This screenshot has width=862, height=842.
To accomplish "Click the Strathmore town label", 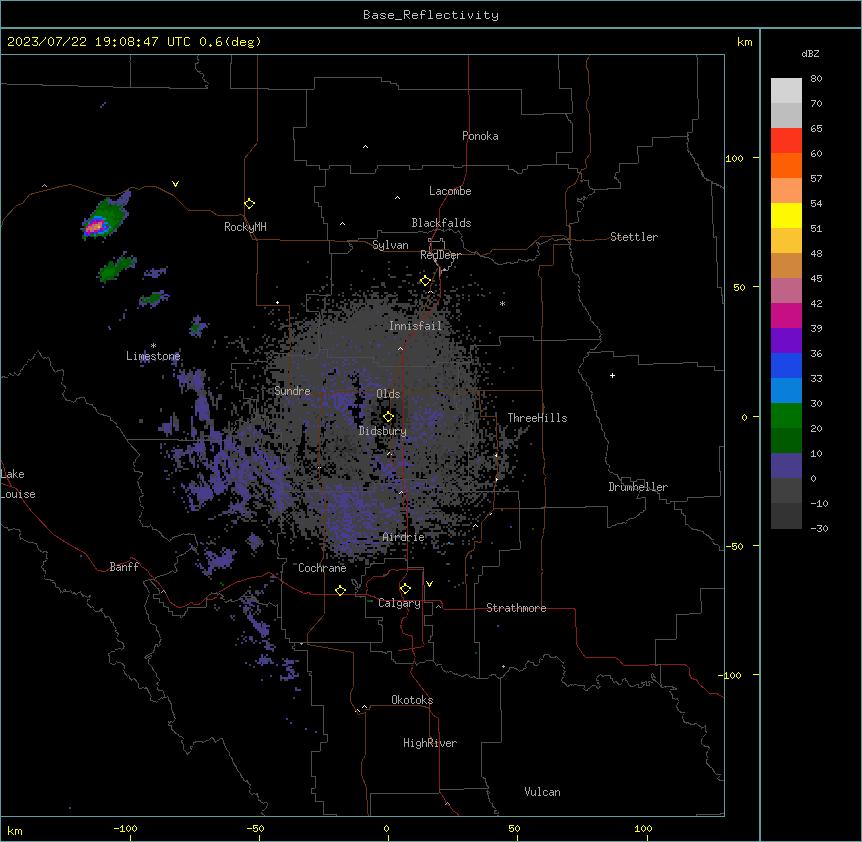I will pos(516,608).
